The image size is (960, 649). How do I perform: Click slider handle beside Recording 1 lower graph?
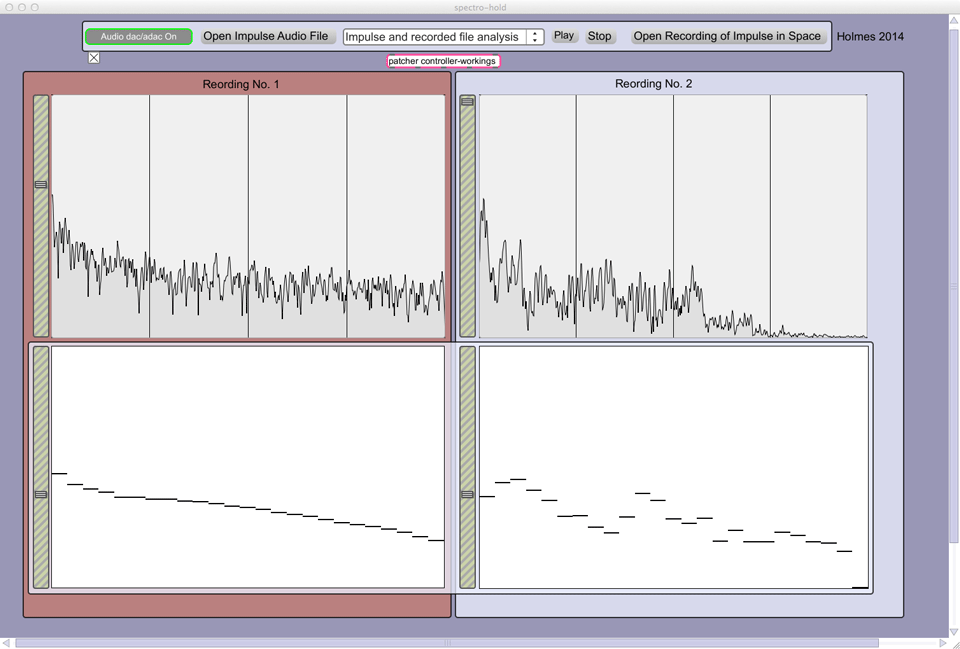coord(41,494)
